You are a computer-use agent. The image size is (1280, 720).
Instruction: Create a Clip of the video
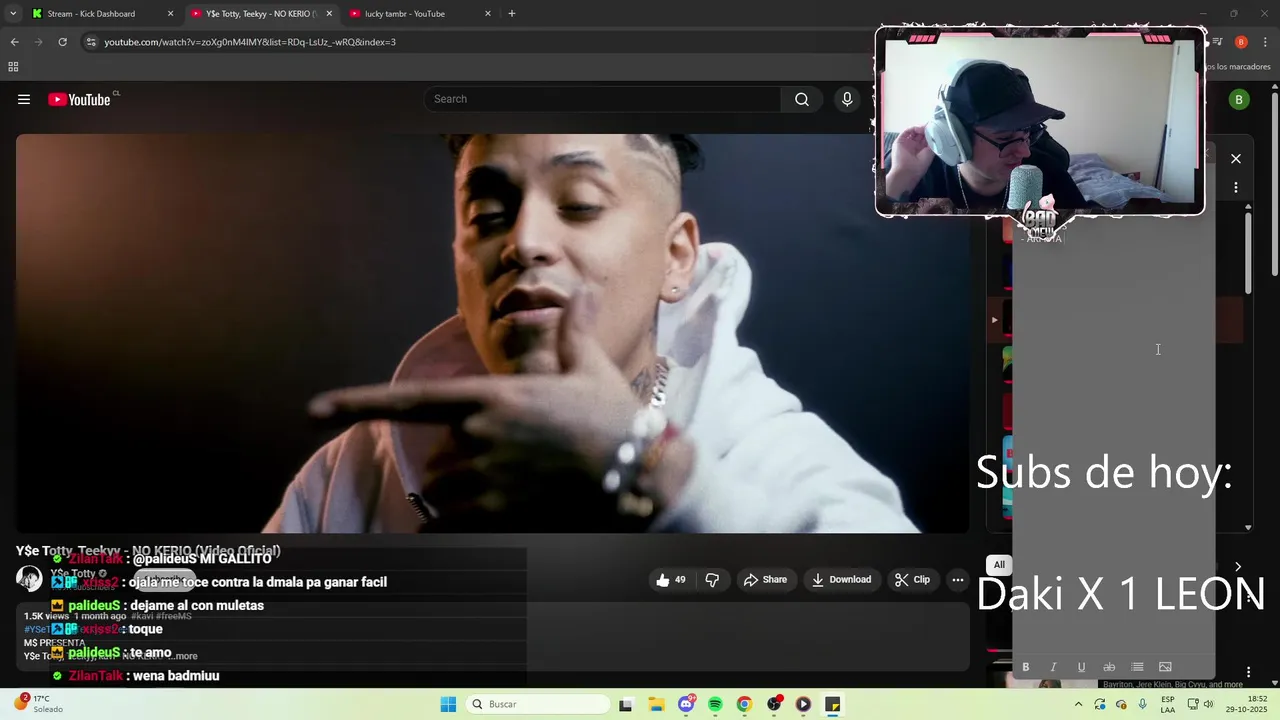pos(912,579)
